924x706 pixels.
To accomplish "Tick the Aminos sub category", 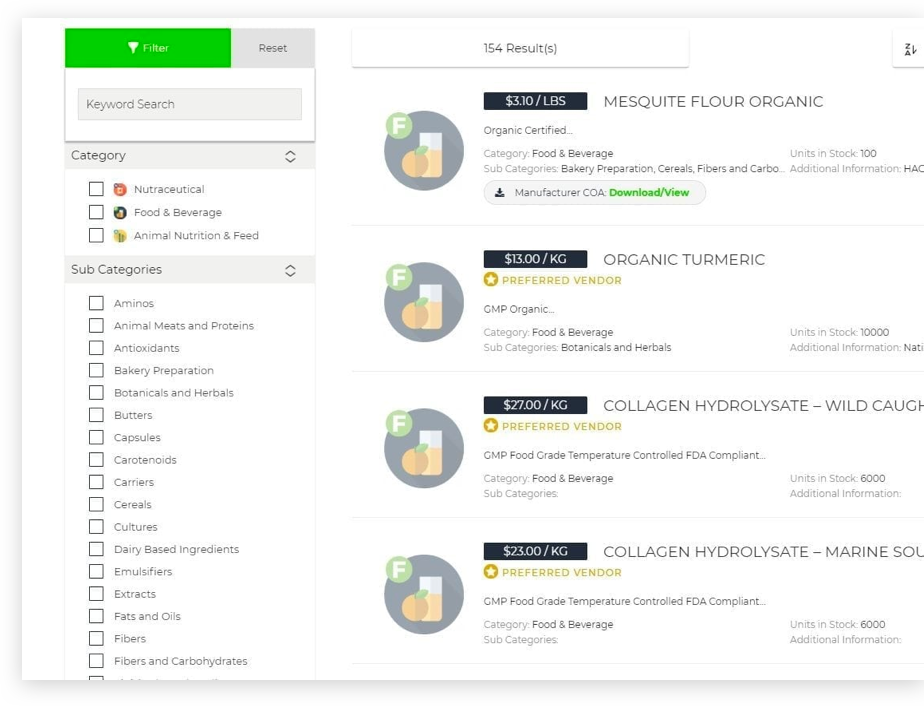I will click(x=96, y=303).
